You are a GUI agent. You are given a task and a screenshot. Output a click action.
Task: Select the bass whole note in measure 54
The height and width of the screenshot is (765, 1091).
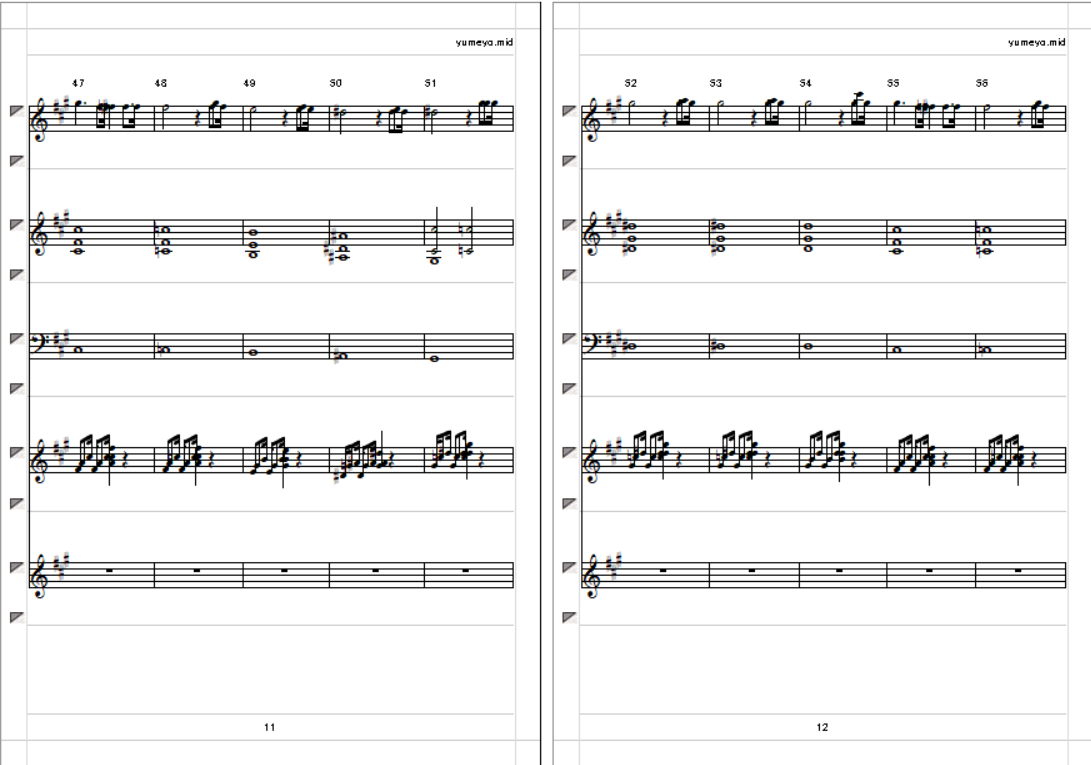pos(808,345)
